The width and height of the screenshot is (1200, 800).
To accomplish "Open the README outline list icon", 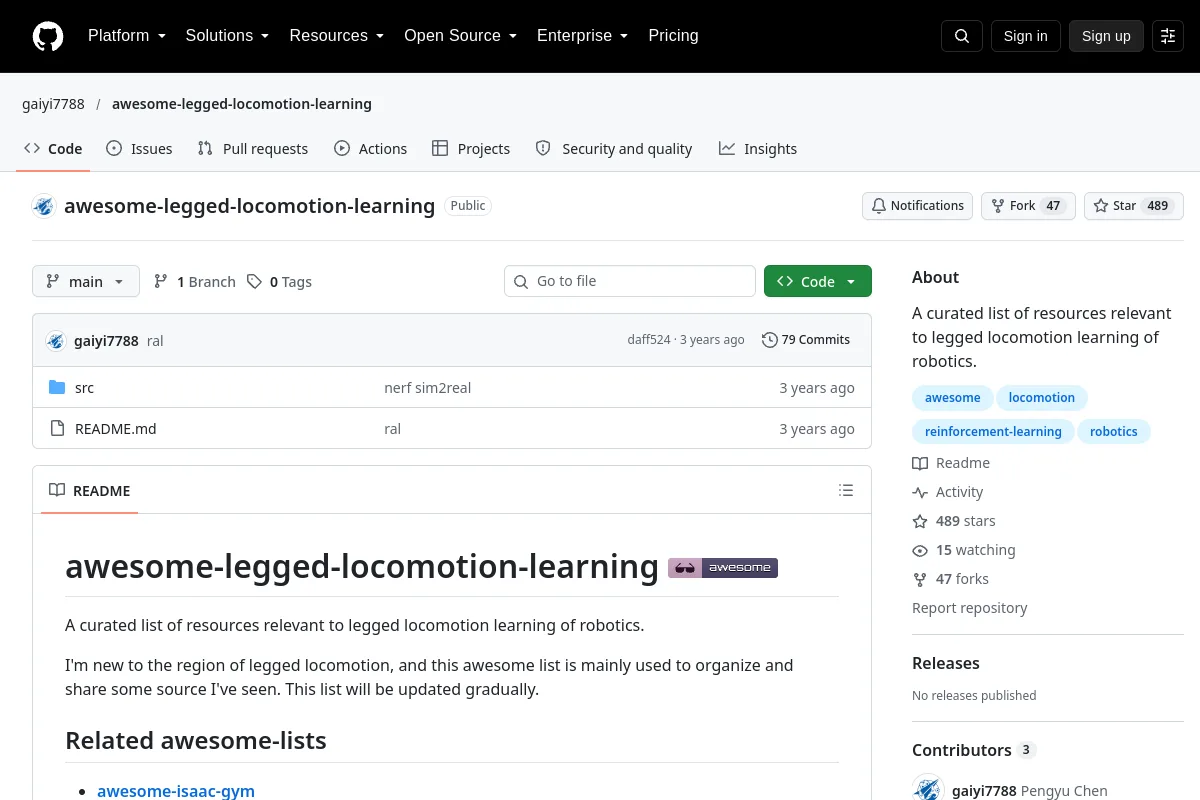I will (x=846, y=490).
